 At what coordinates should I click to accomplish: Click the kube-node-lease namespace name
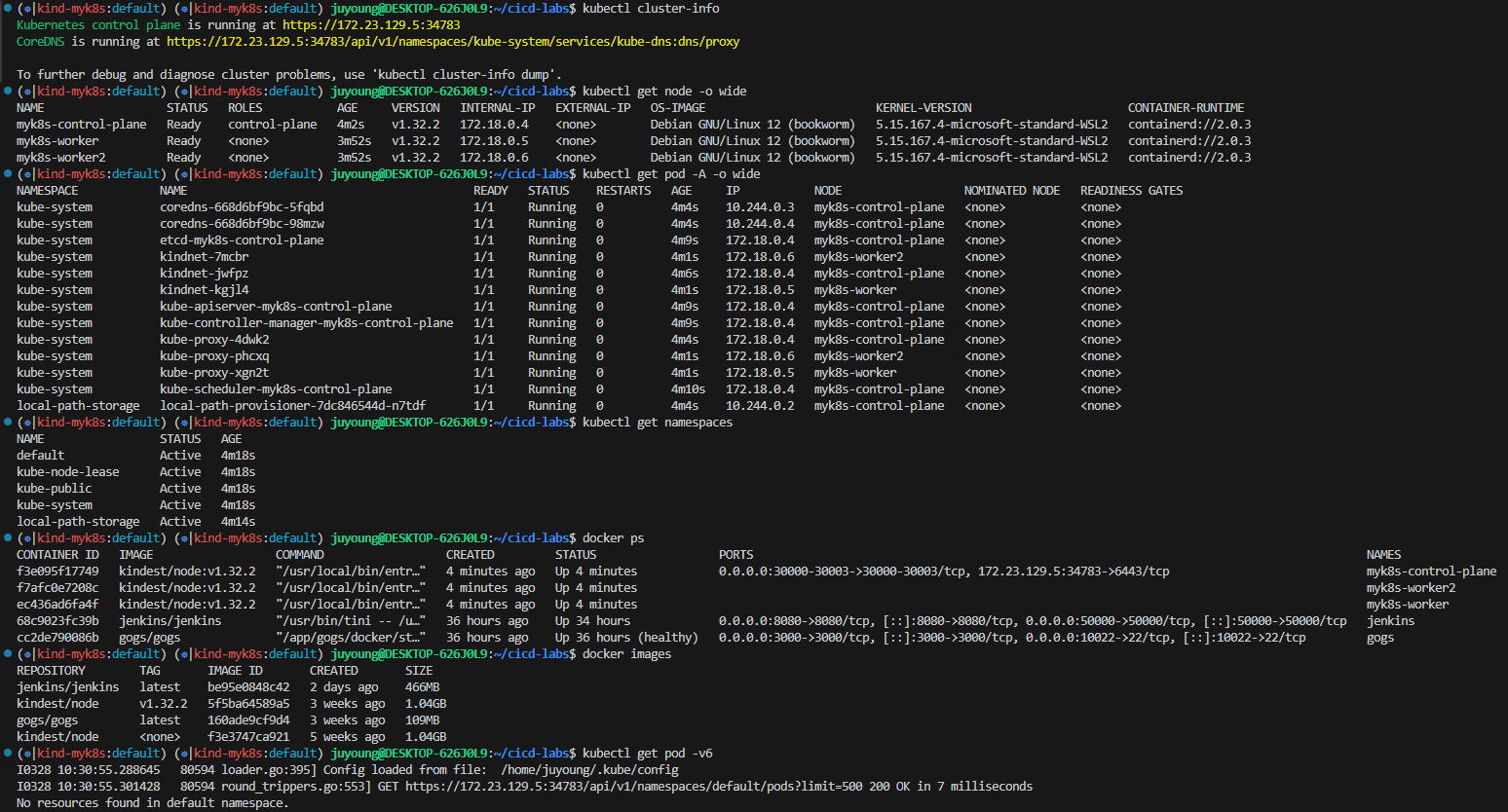(68, 472)
